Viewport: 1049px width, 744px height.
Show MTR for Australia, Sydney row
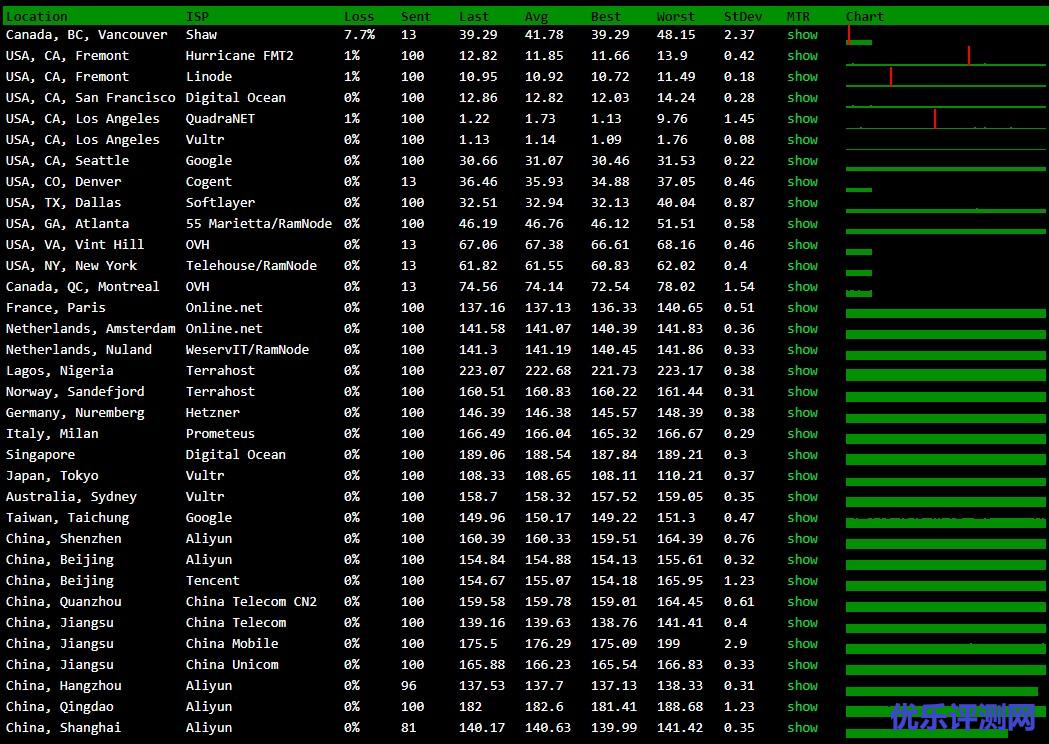pyautogui.click(x=802, y=496)
